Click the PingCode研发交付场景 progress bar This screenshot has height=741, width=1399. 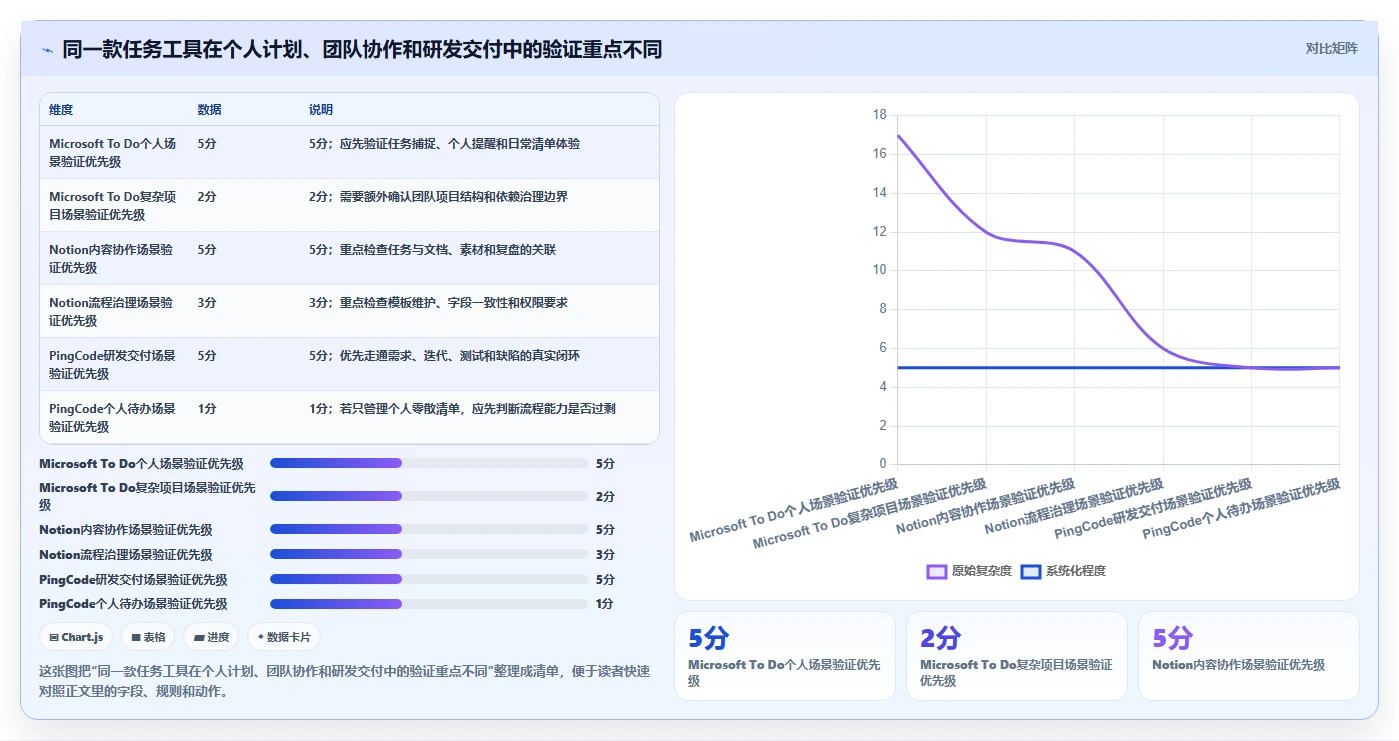pos(429,579)
